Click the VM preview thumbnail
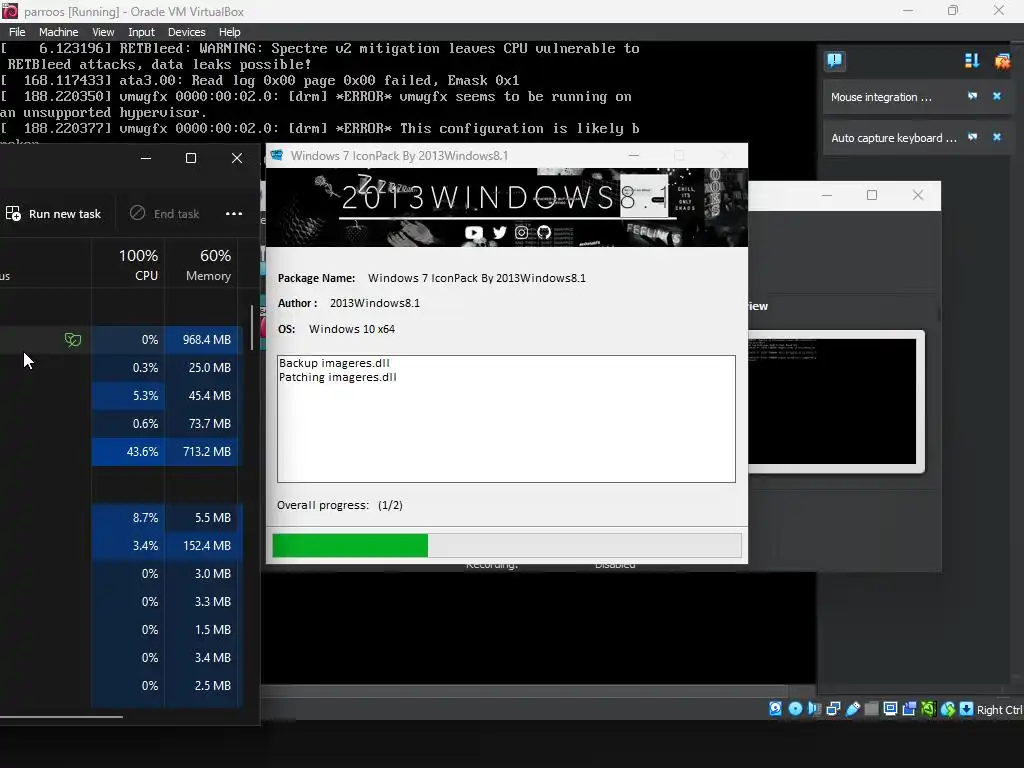 (x=833, y=401)
